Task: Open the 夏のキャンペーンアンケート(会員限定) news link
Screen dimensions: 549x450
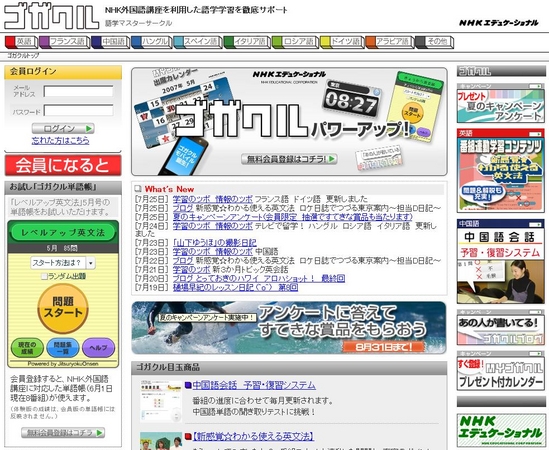Action: click(293, 217)
